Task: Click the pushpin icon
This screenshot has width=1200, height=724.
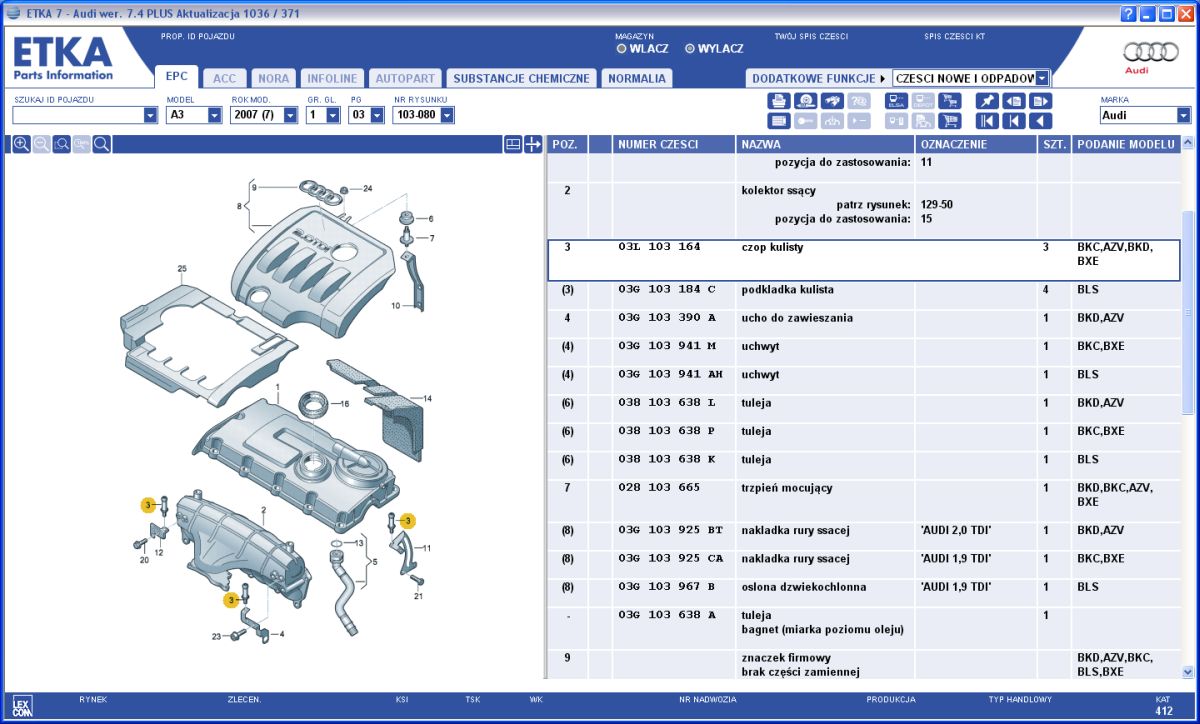Action: (x=987, y=101)
